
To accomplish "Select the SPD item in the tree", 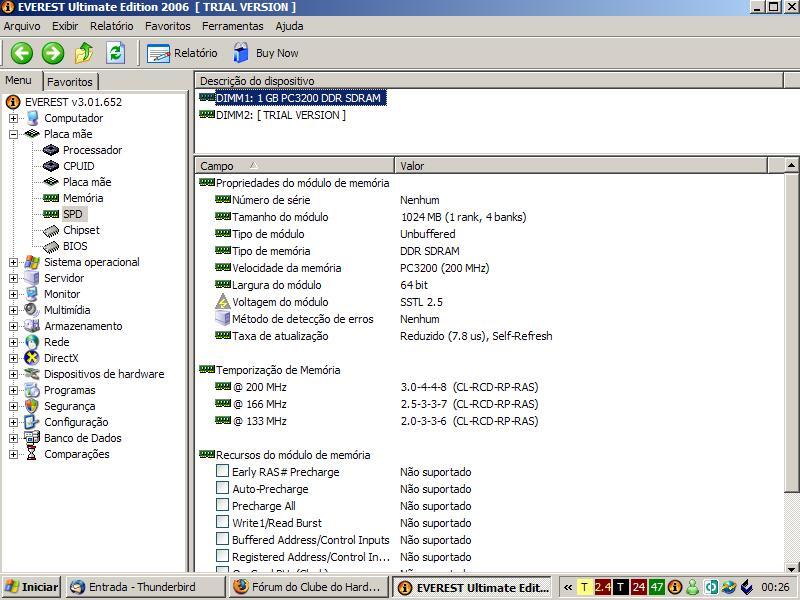I will coord(72,214).
